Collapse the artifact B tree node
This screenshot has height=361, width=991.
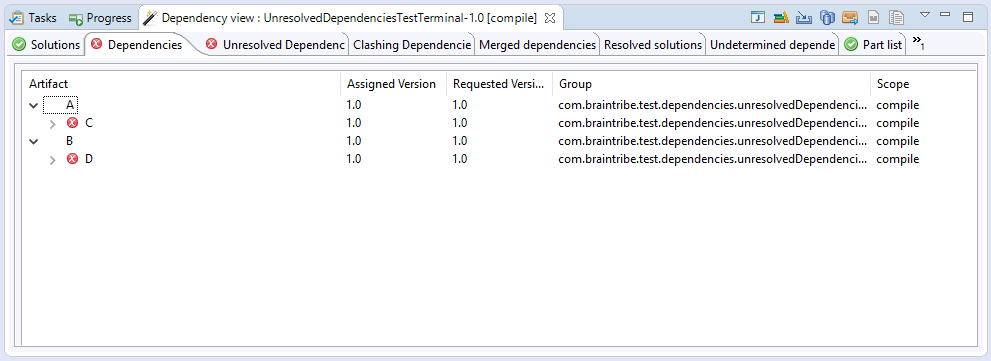34,141
